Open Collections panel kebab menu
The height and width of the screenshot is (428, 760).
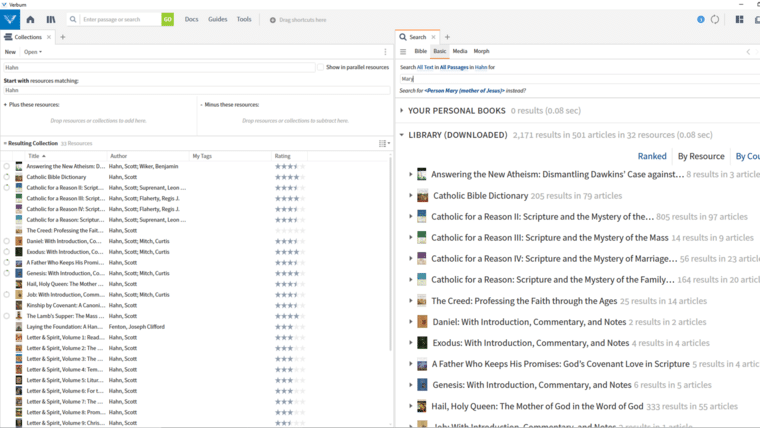coord(385,52)
